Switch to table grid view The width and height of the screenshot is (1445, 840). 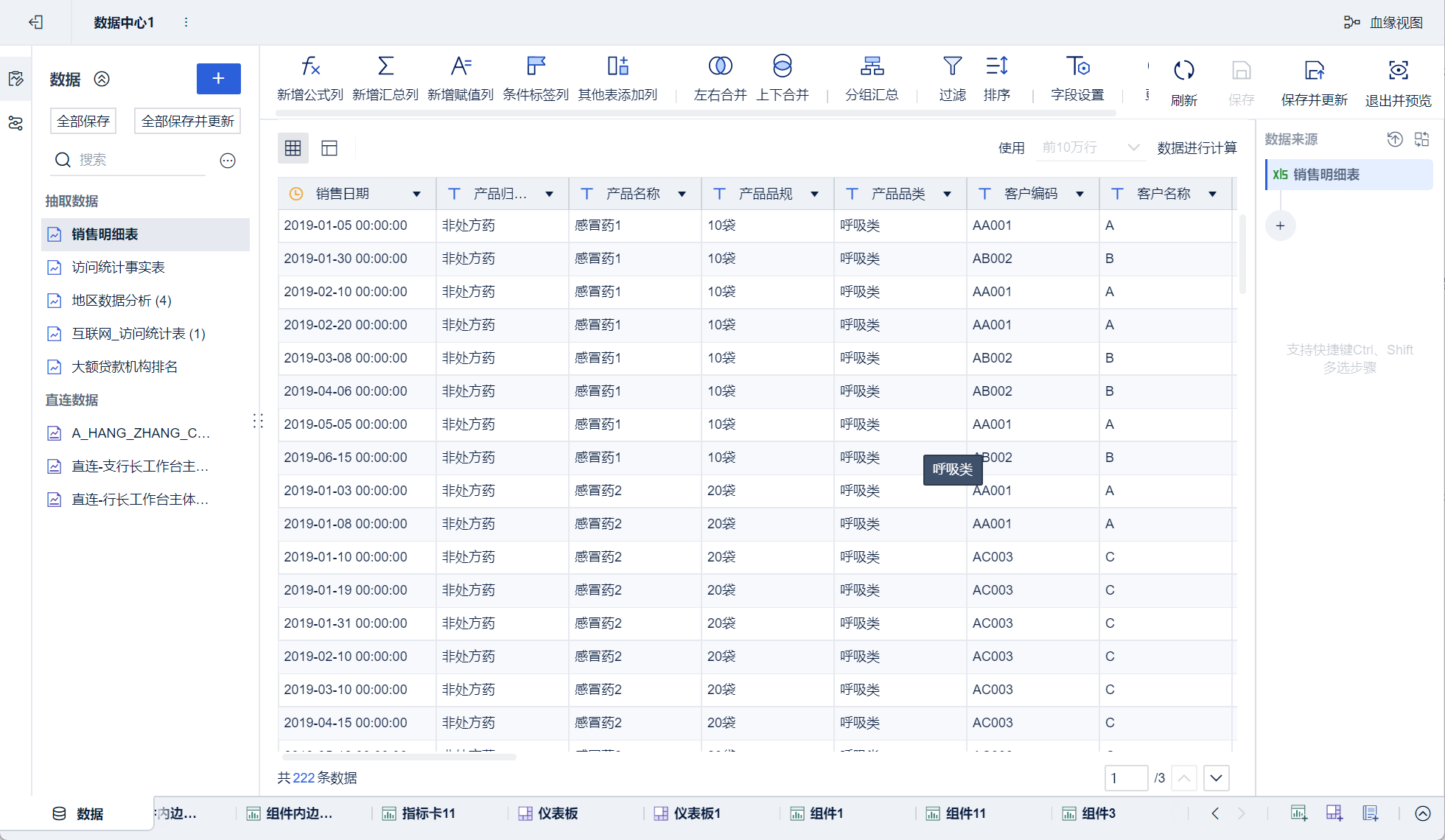click(293, 148)
